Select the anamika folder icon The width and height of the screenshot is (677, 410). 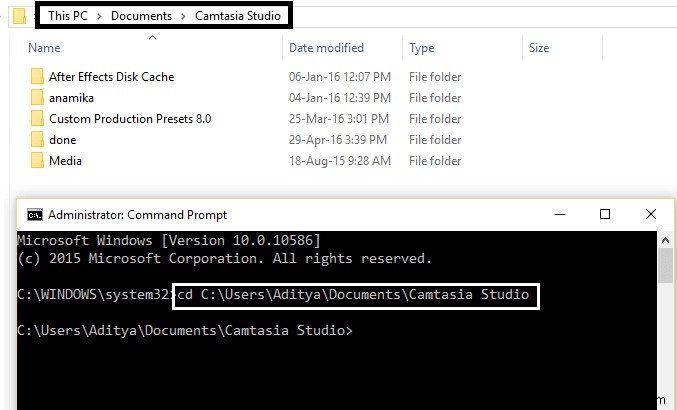coord(37,98)
